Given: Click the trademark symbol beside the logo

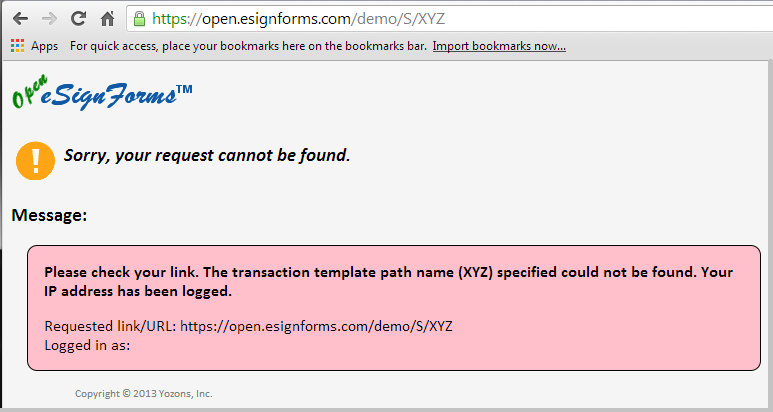Looking at the screenshot, I should coord(184,91).
